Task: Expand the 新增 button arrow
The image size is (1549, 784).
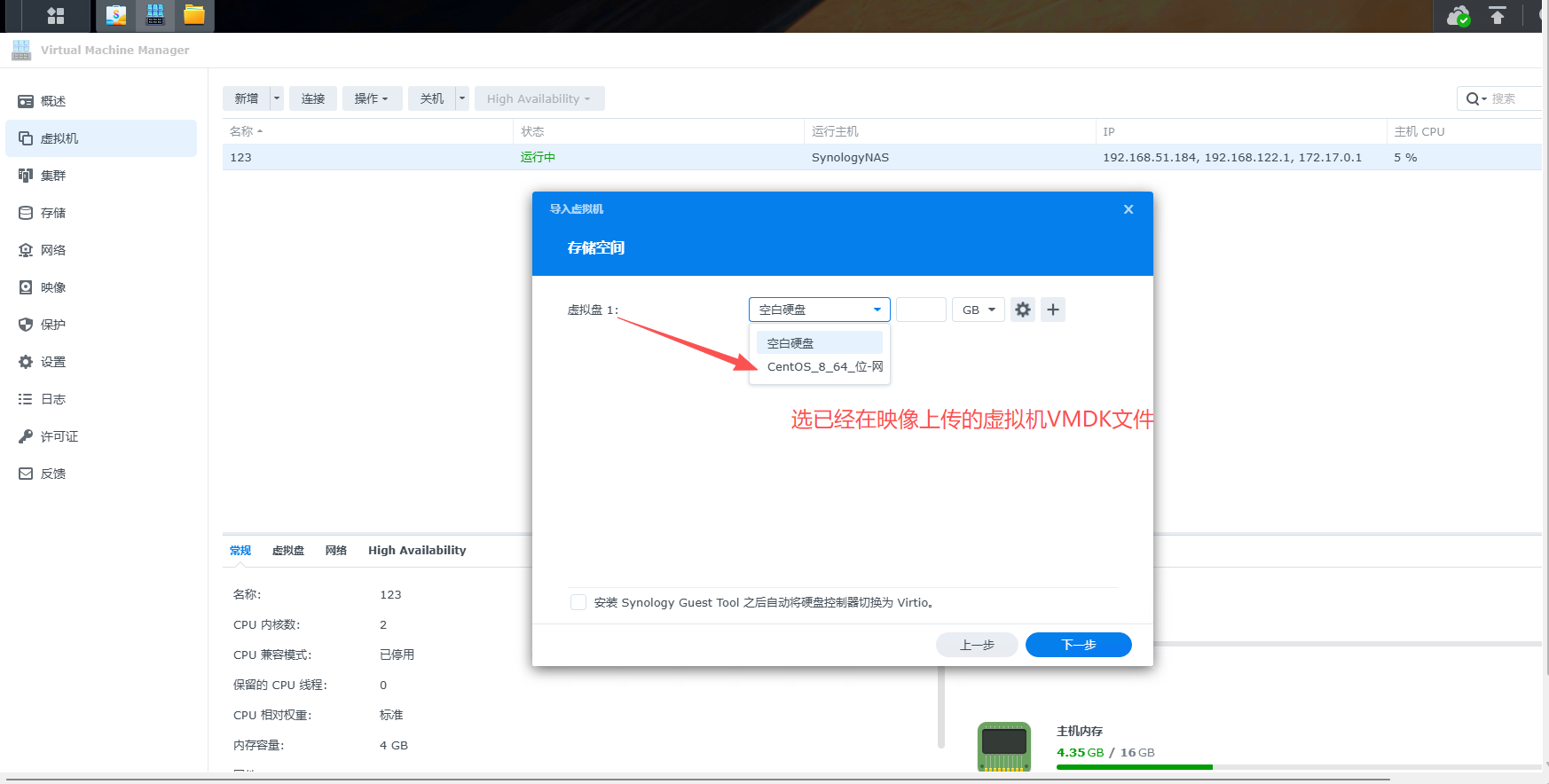Action: click(x=277, y=98)
